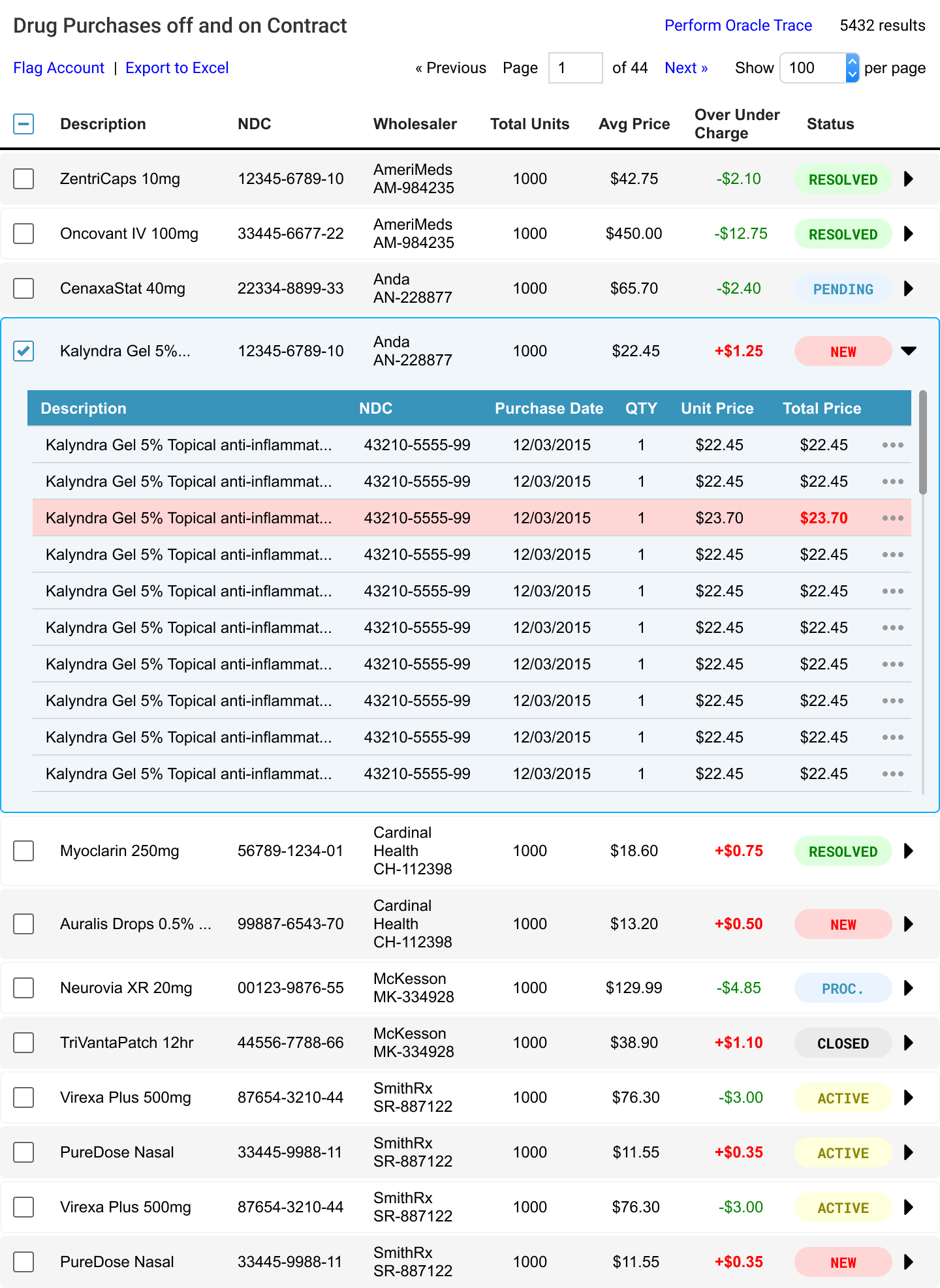Click the Total Price sub-table header
Viewport: 940px width, 1288px height.
tap(822, 408)
